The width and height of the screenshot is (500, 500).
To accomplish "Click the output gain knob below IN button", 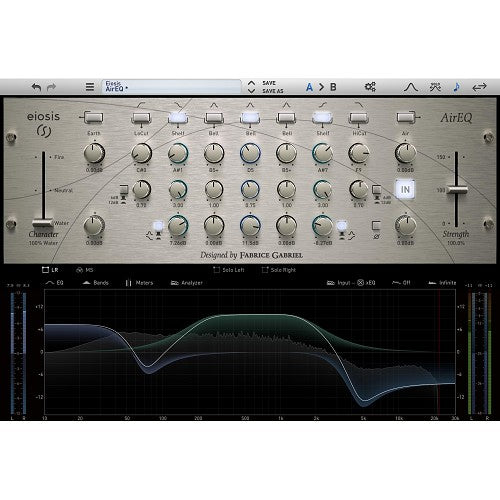I will [x=405, y=226].
